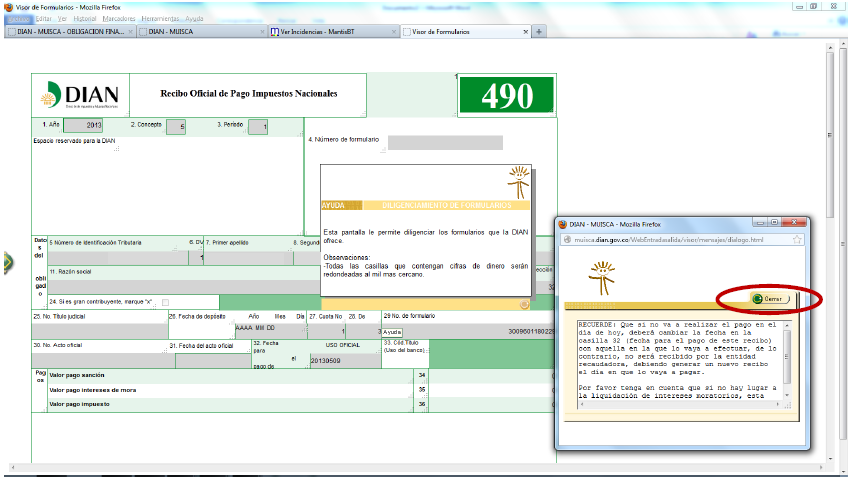Viewport: 852px width, 481px height.
Task: Close the Ver Incidencias - MantisBT tab
Action: point(394,32)
